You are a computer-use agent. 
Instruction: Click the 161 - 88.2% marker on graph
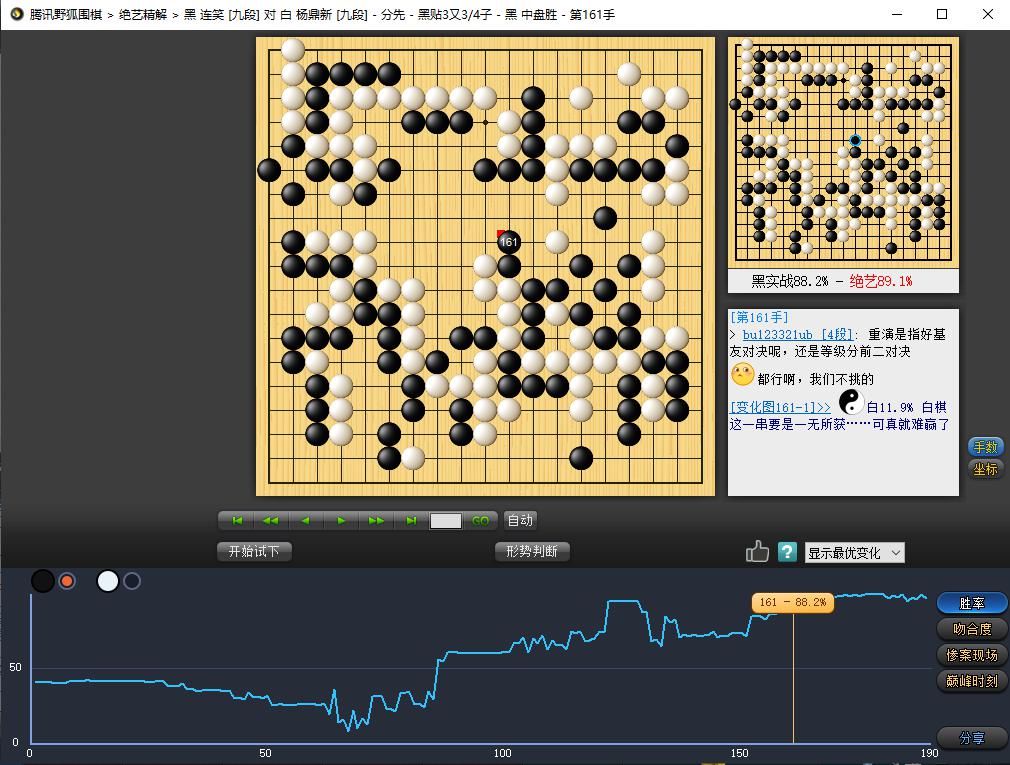793,603
